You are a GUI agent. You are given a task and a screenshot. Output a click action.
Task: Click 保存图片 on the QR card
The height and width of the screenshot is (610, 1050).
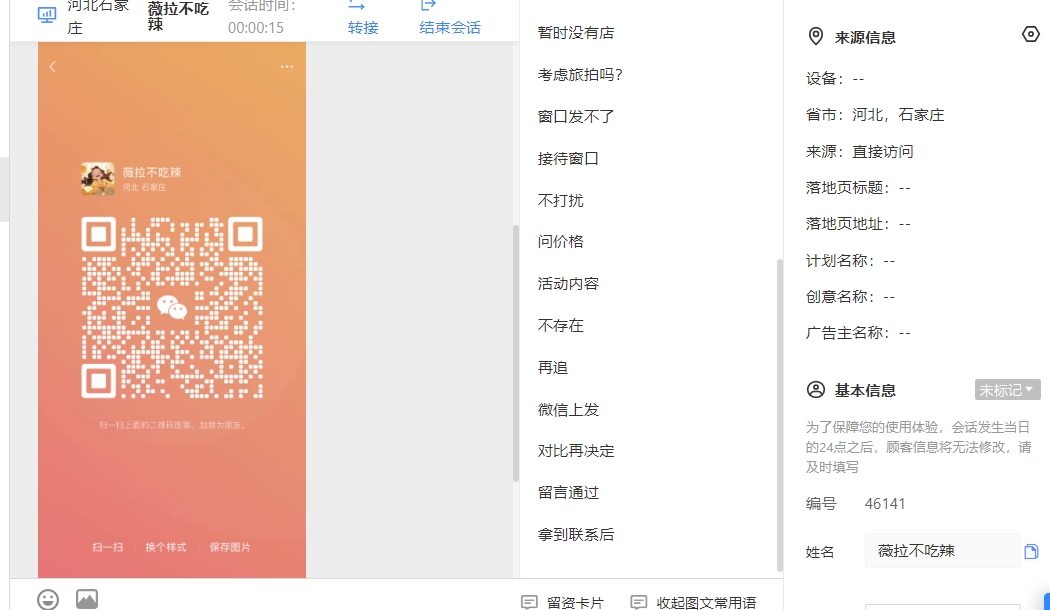pyautogui.click(x=230, y=547)
